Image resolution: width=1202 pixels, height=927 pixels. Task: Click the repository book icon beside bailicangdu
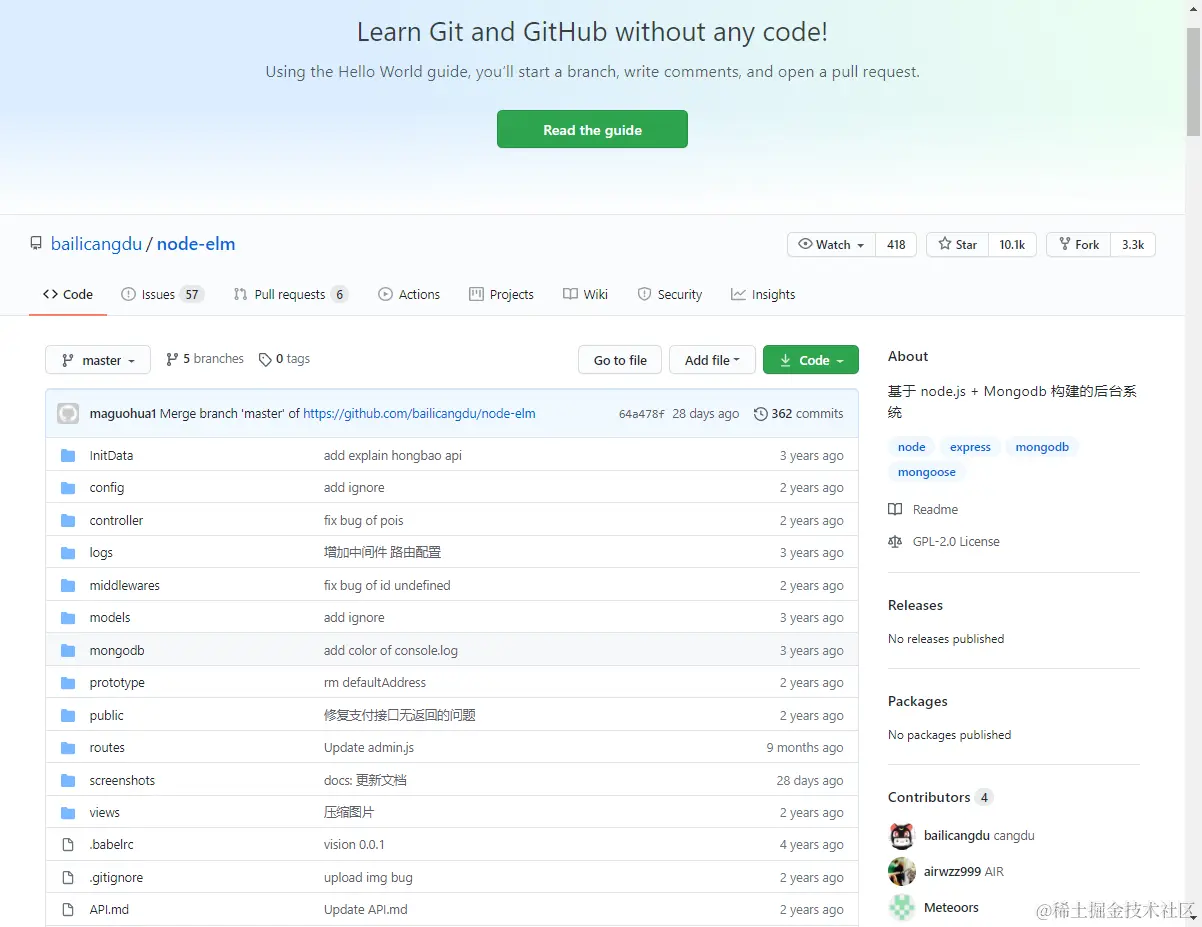[x=36, y=244]
